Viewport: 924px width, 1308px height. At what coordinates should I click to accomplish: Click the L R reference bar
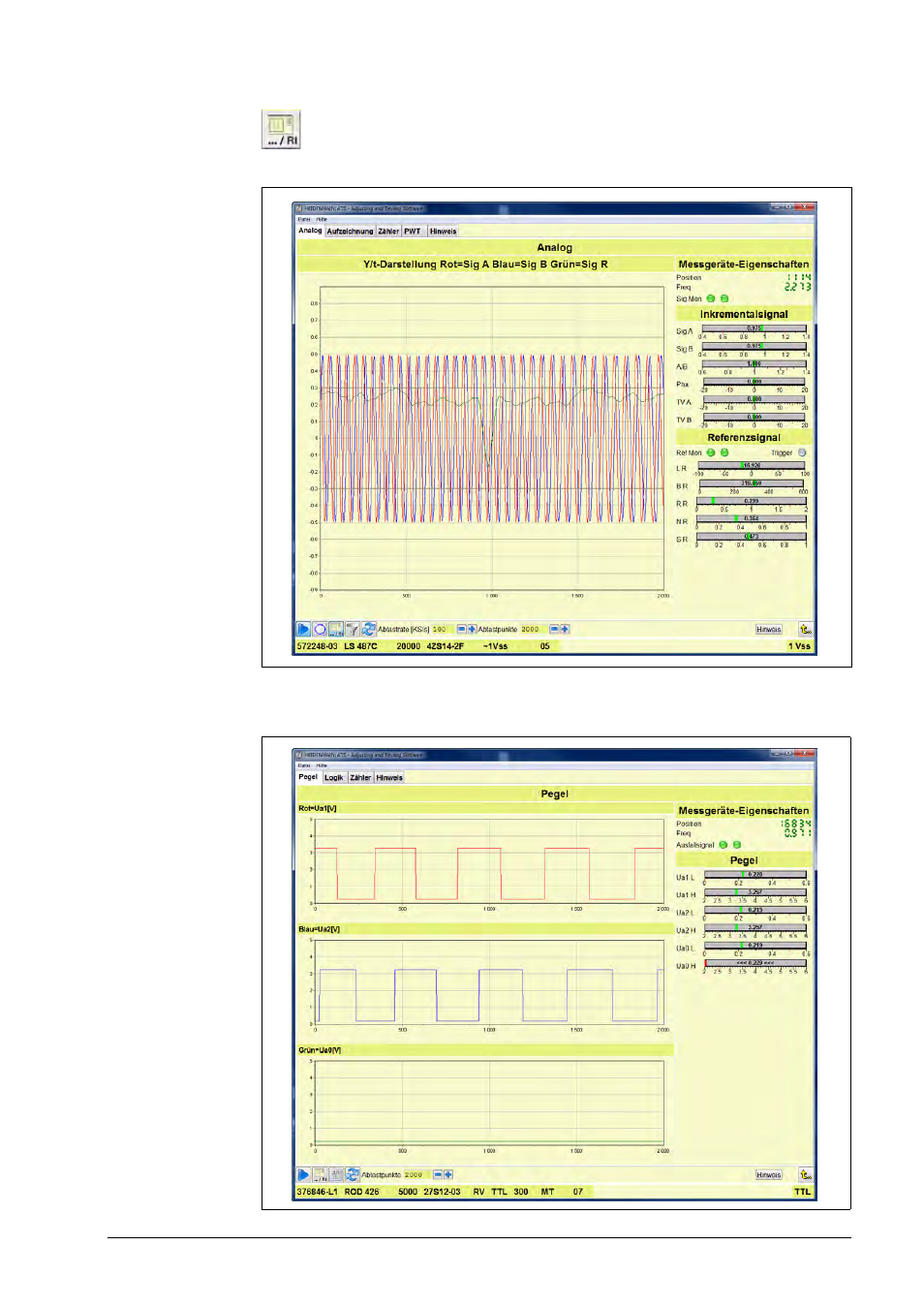tap(752, 466)
